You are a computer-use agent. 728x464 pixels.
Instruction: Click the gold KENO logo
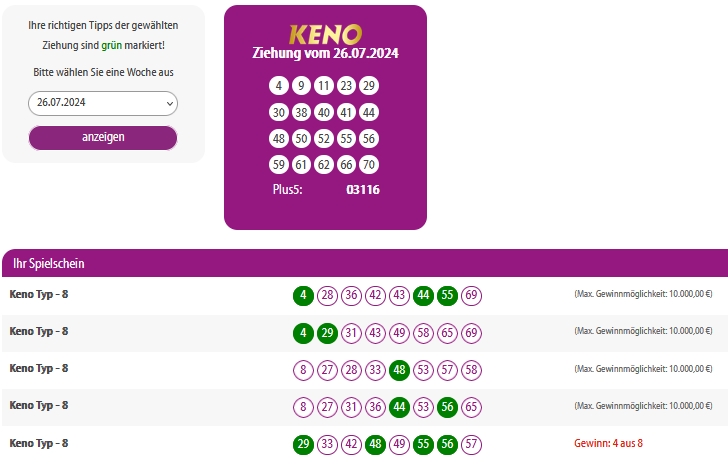(325, 33)
